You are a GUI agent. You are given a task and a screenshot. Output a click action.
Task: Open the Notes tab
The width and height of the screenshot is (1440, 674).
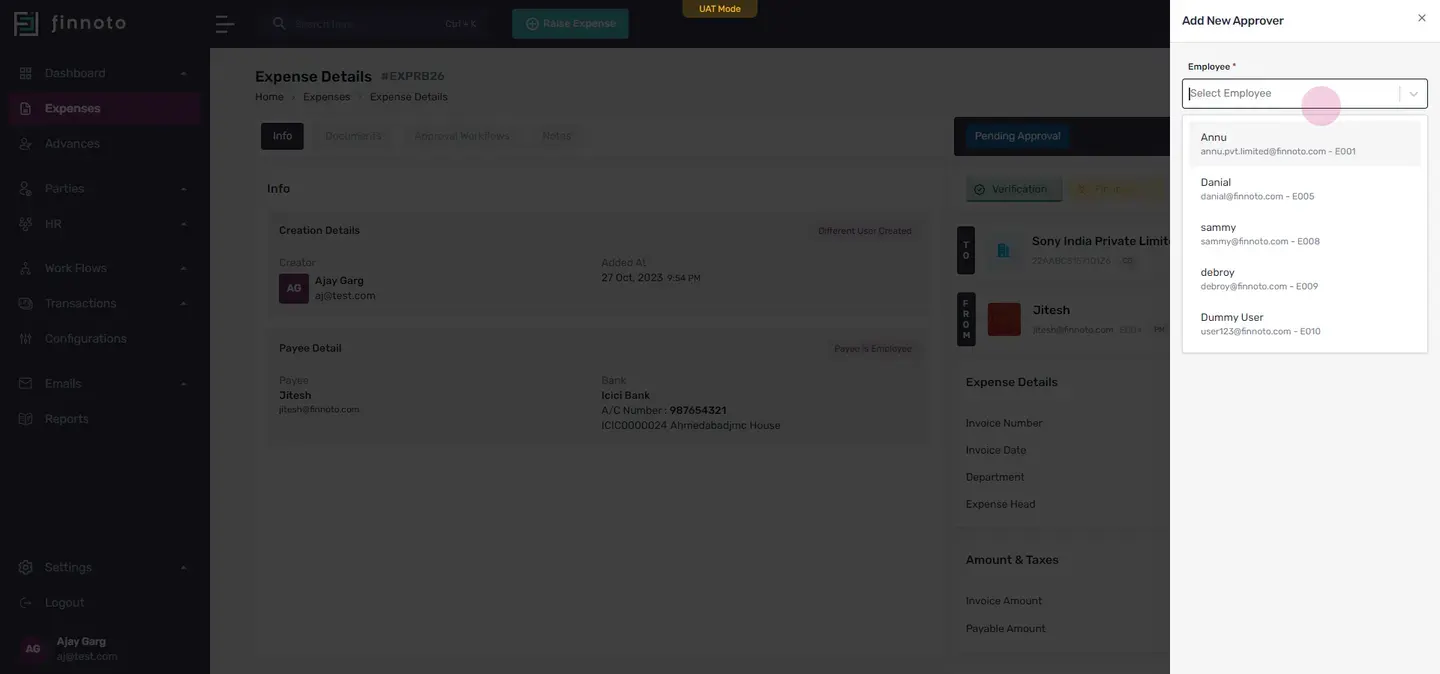click(557, 136)
